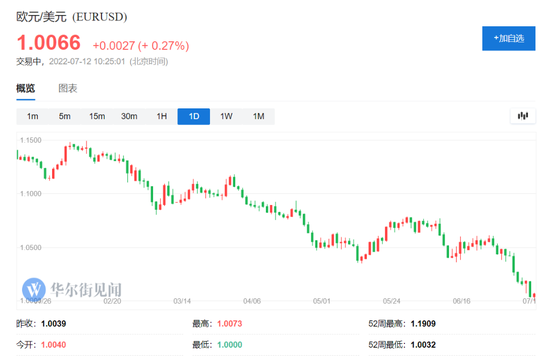
Task: Click the 52周最高 value 1.1909
Action: [x=423, y=324]
